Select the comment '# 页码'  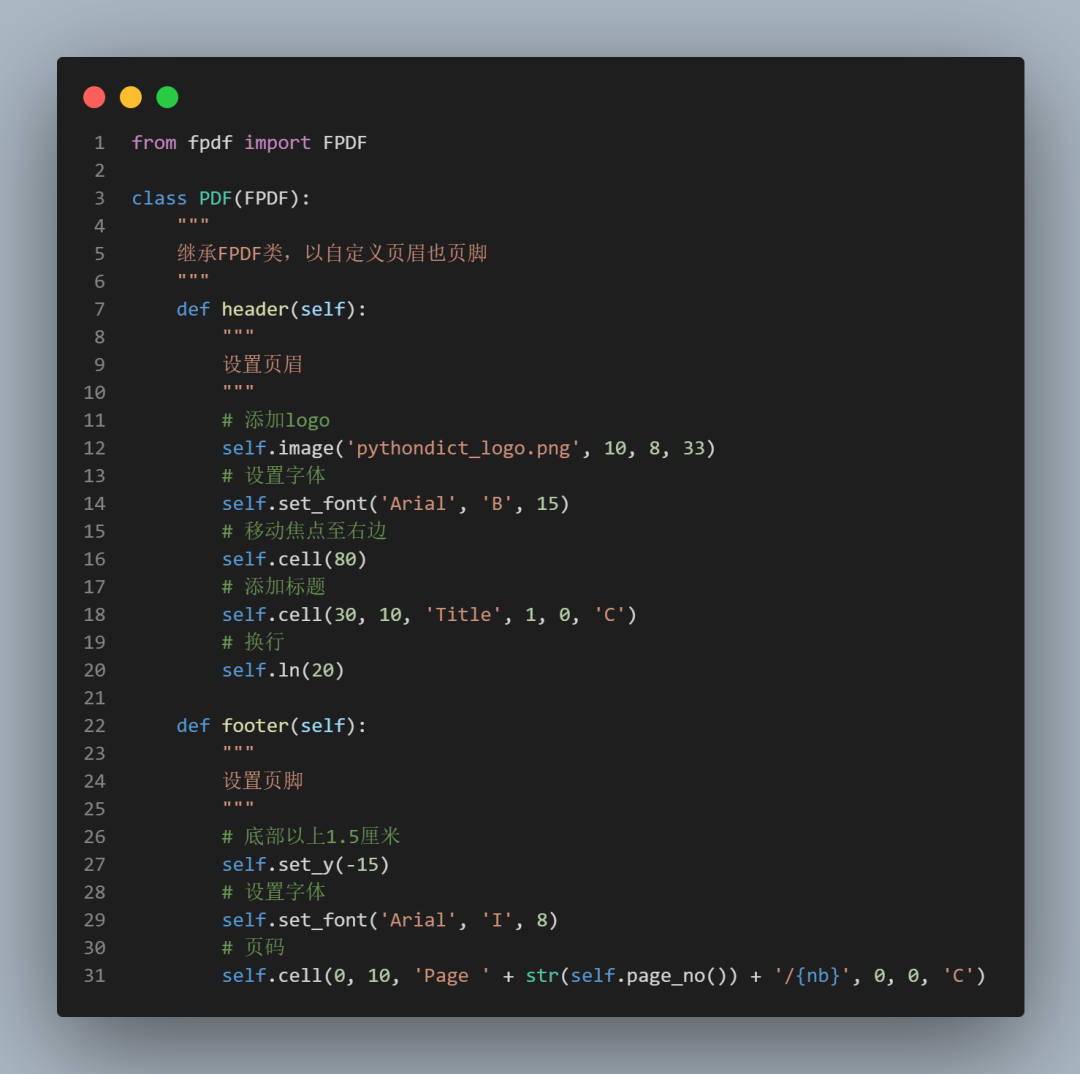[x=253, y=947]
